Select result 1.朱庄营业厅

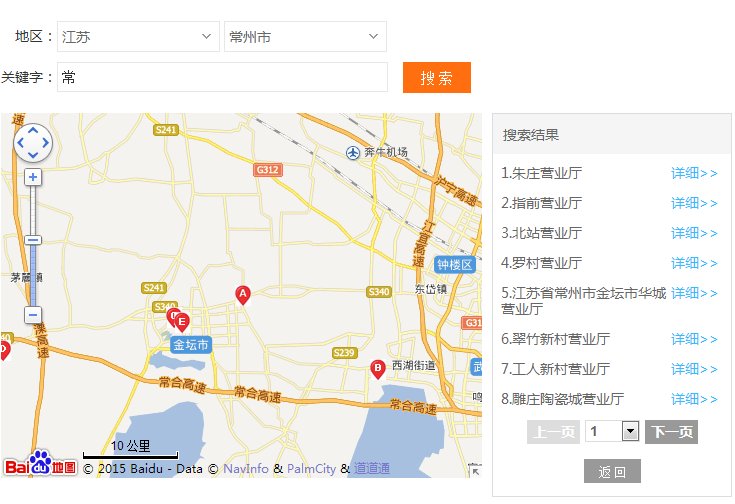(x=541, y=173)
